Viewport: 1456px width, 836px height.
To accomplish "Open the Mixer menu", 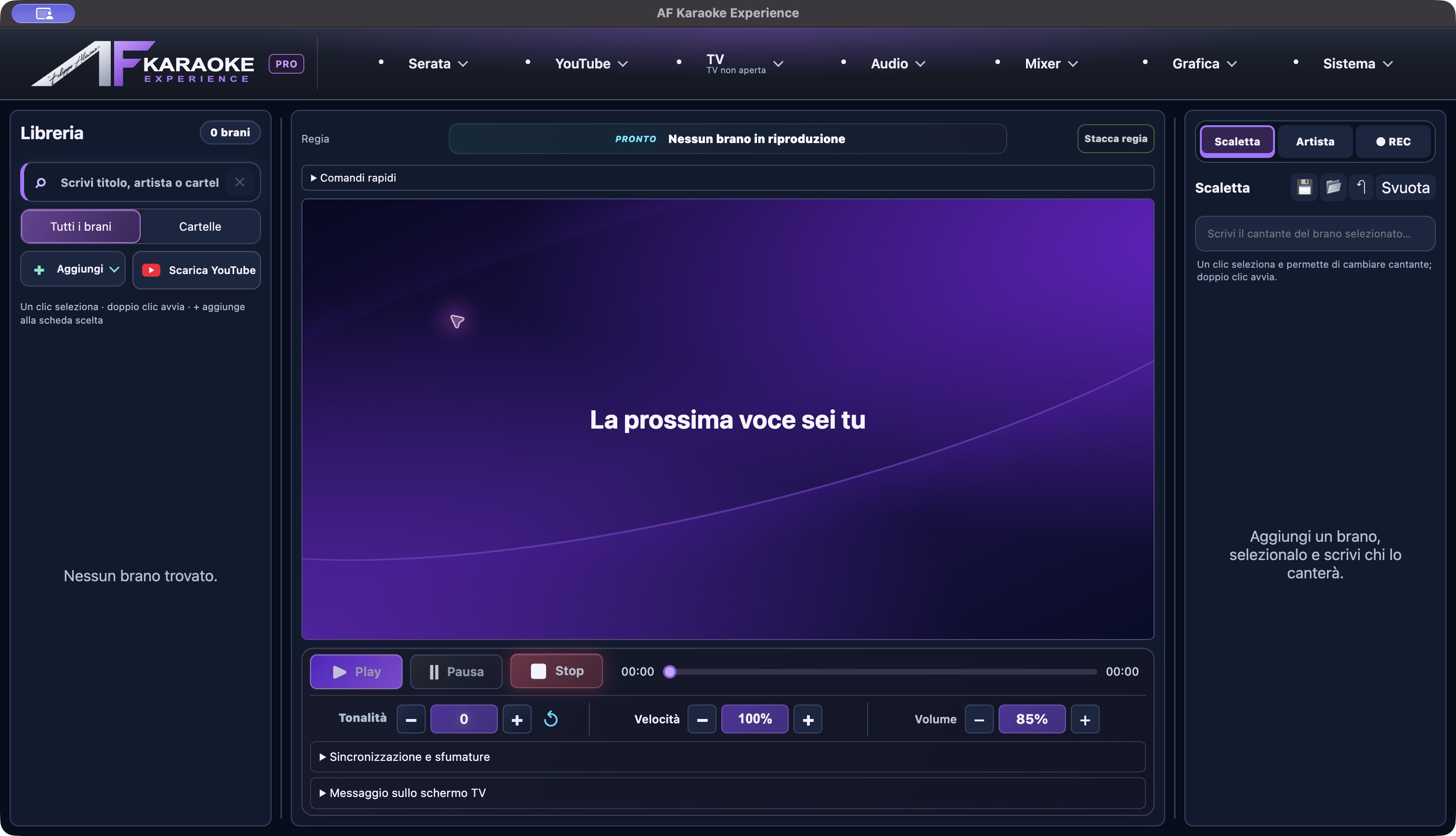I will 1052,64.
